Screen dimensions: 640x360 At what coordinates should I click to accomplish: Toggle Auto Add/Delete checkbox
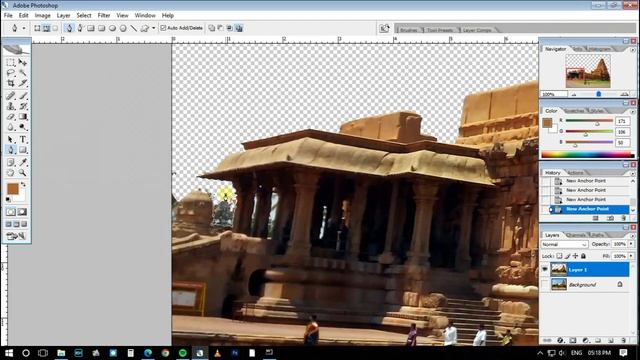(163, 28)
